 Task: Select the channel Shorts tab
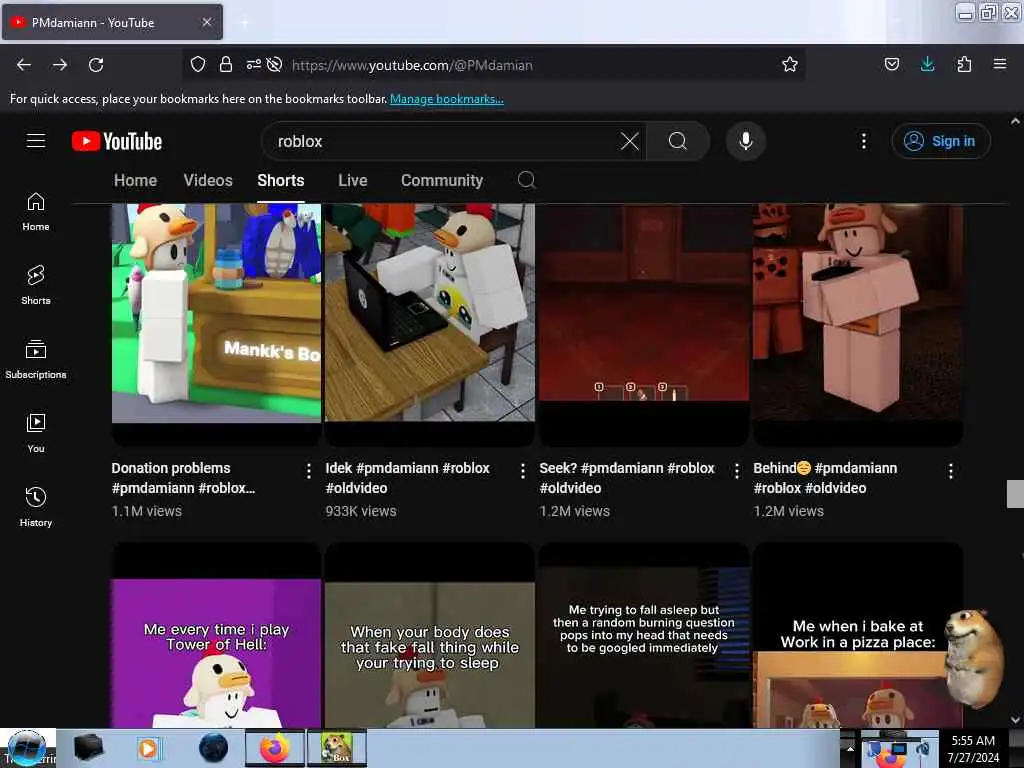coord(281,180)
